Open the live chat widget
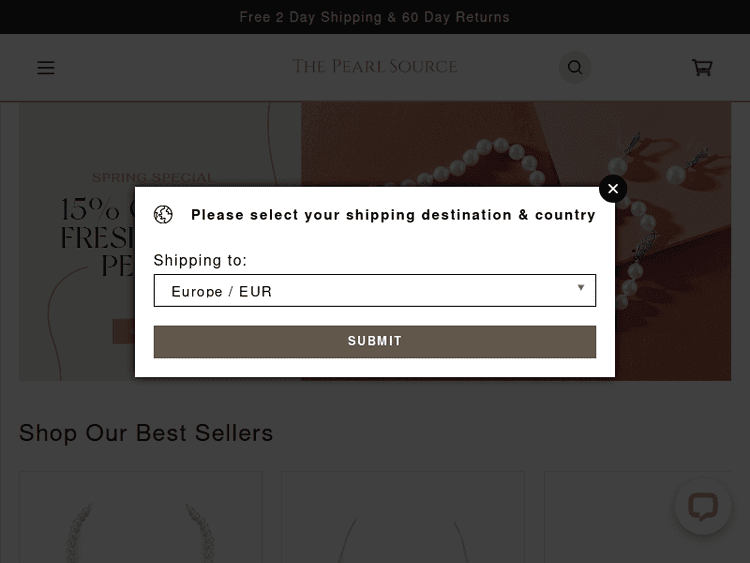The width and height of the screenshot is (750, 563). 703,506
